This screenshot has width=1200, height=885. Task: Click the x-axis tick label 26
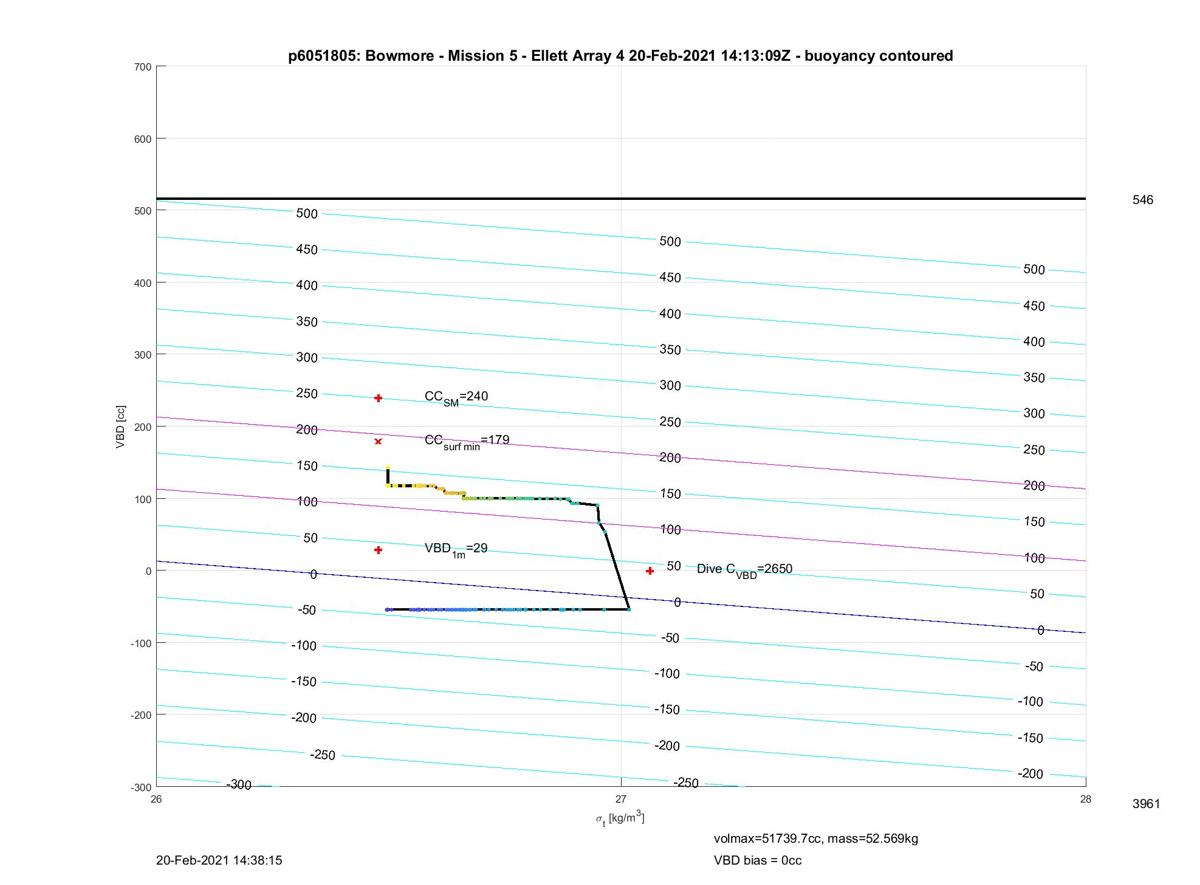[156, 799]
